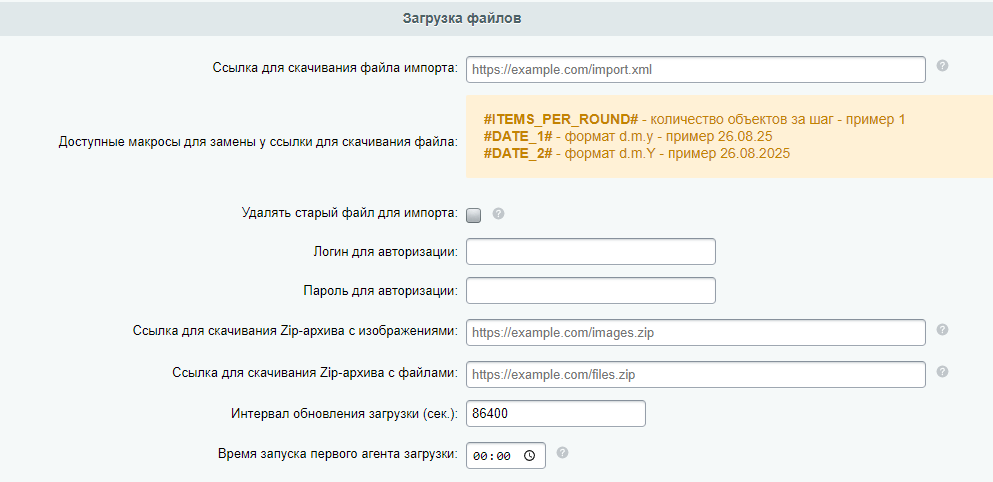This screenshot has width=993, height=482.
Task: Click label 'Время запуска первого агента загрузки'
Action: (338, 453)
